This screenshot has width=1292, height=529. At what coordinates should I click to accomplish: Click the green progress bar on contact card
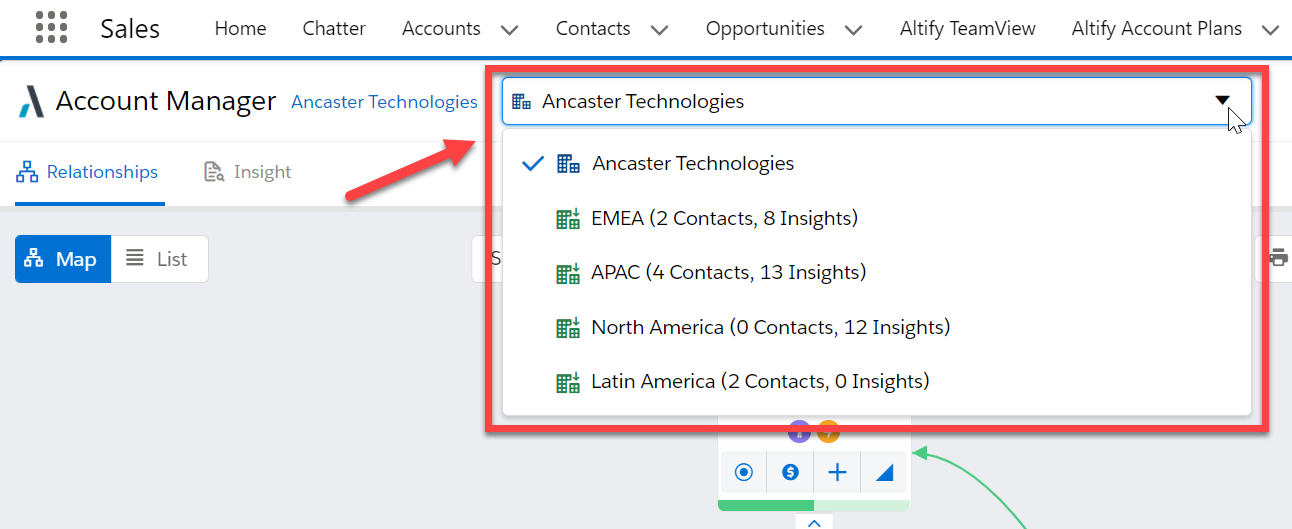814,505
